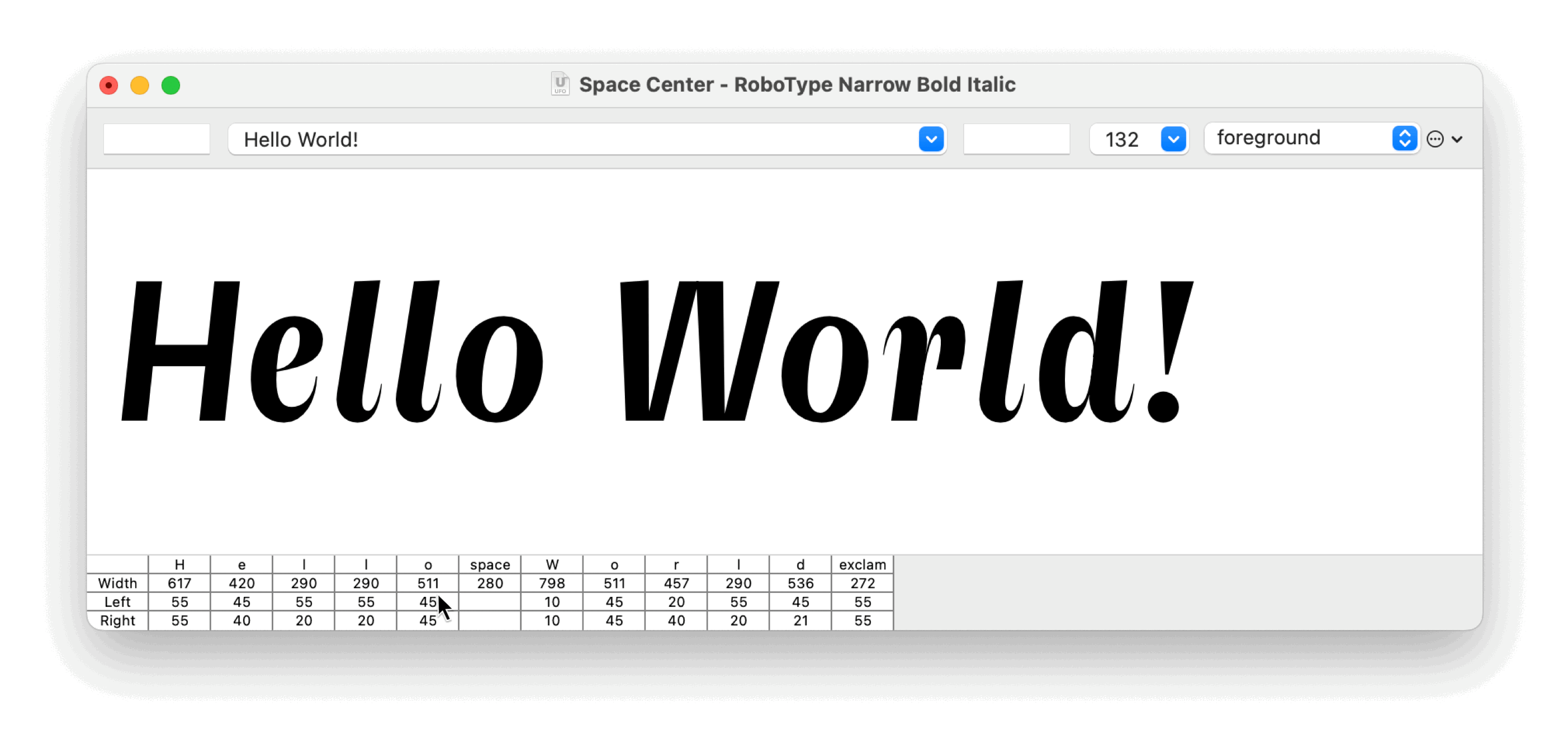Zoom the Space Center window with green button
The image size is (1568, 745).
coord(170,85)
